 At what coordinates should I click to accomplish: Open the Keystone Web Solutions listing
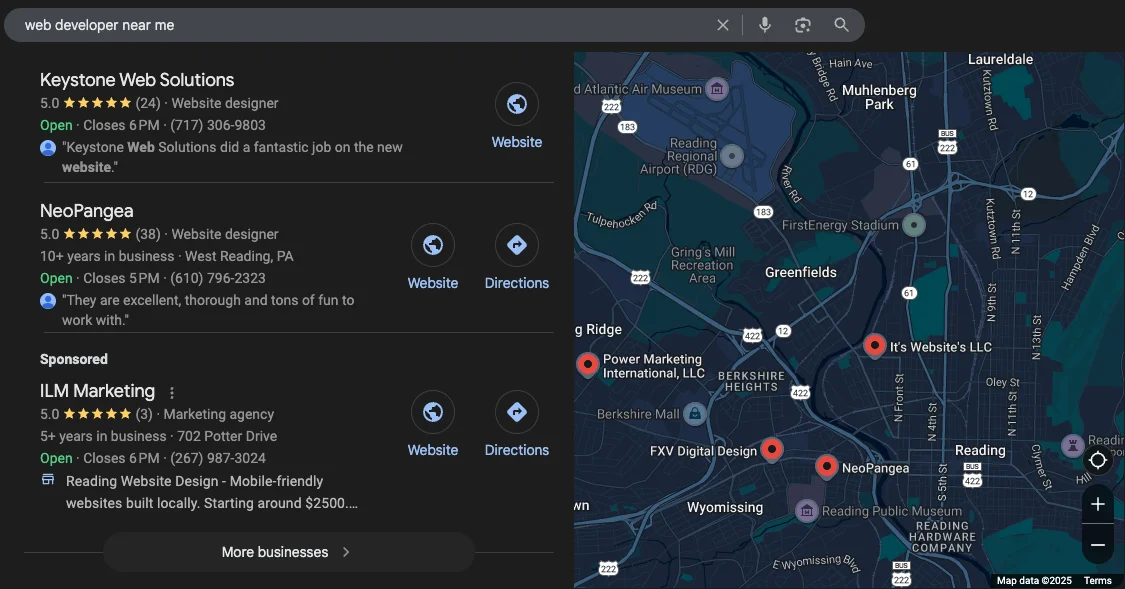click(136, 79)
